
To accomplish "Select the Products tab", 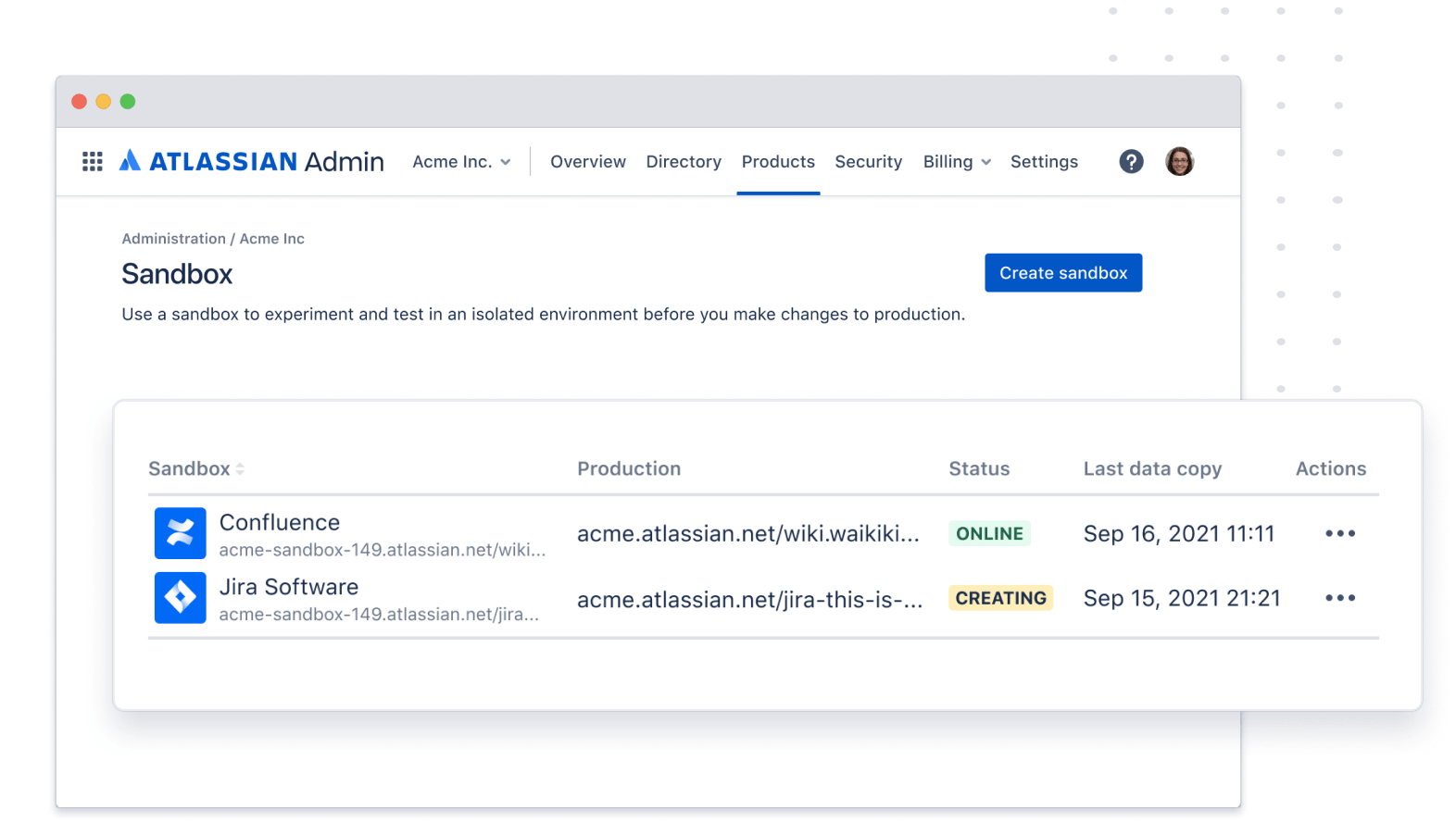I will (x=778, y=162).
